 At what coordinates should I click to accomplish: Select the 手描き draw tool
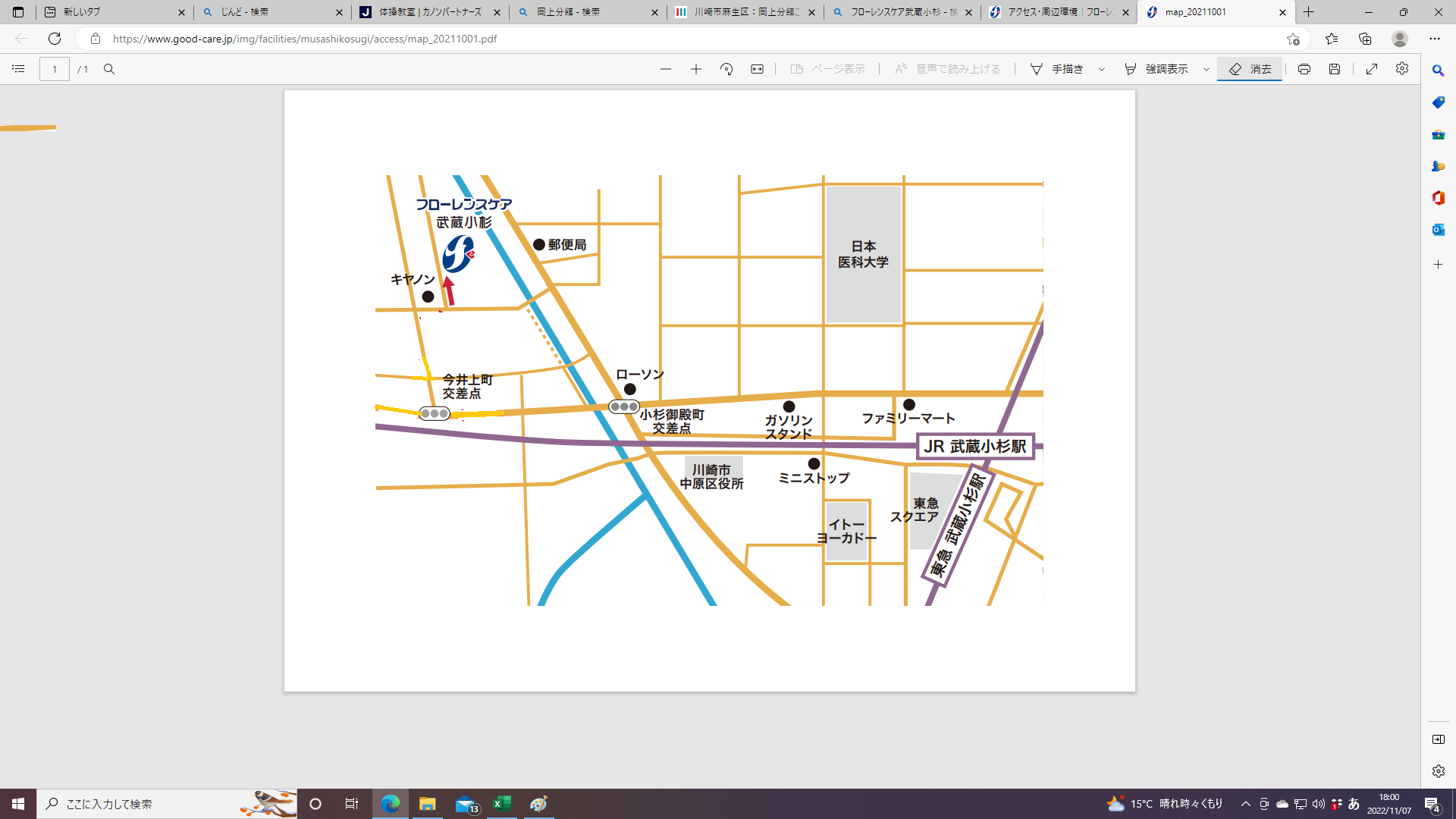pos(1056,69)
